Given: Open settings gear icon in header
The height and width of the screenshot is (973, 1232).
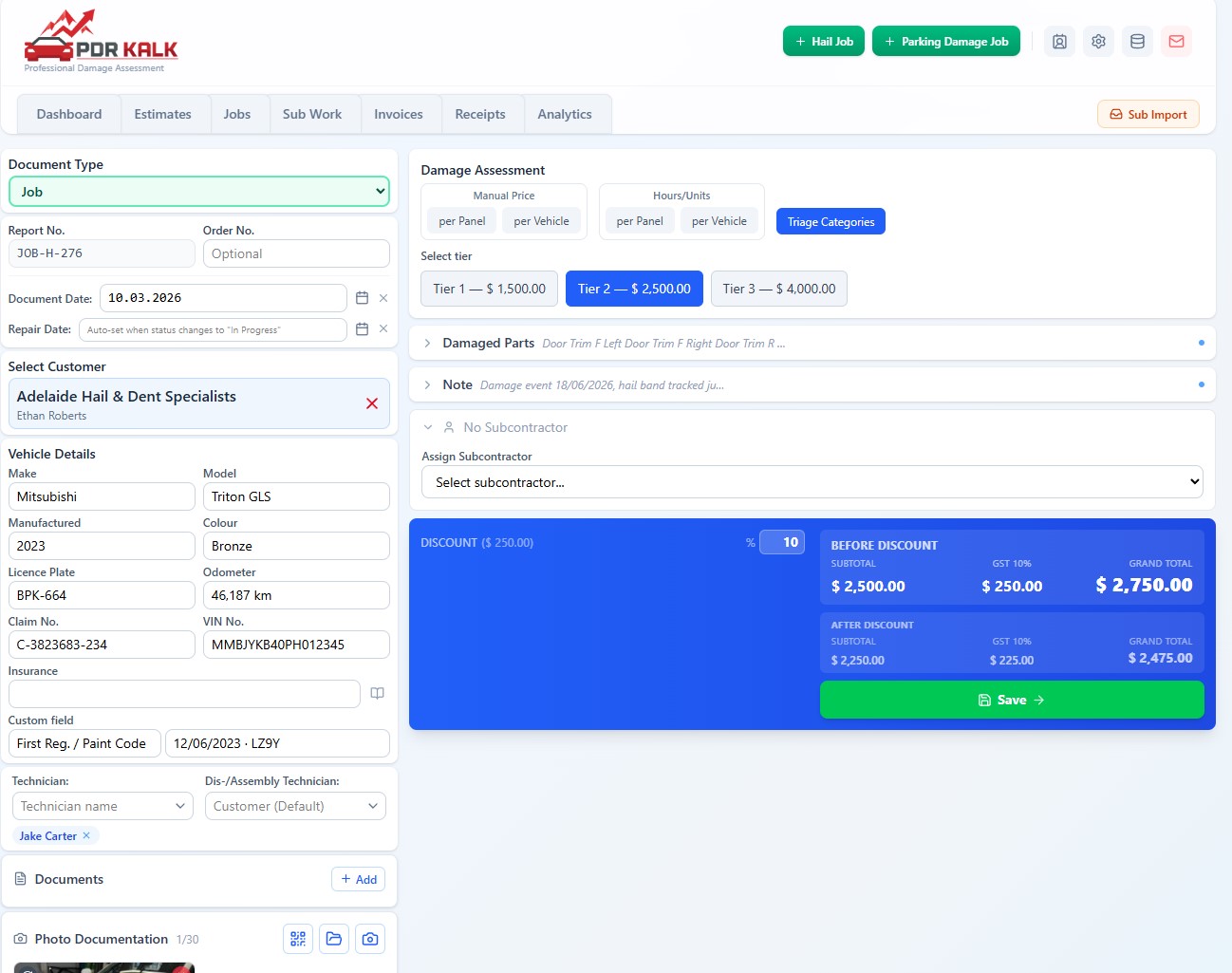Looking at the screenshot, I should tap(1098, 42).
